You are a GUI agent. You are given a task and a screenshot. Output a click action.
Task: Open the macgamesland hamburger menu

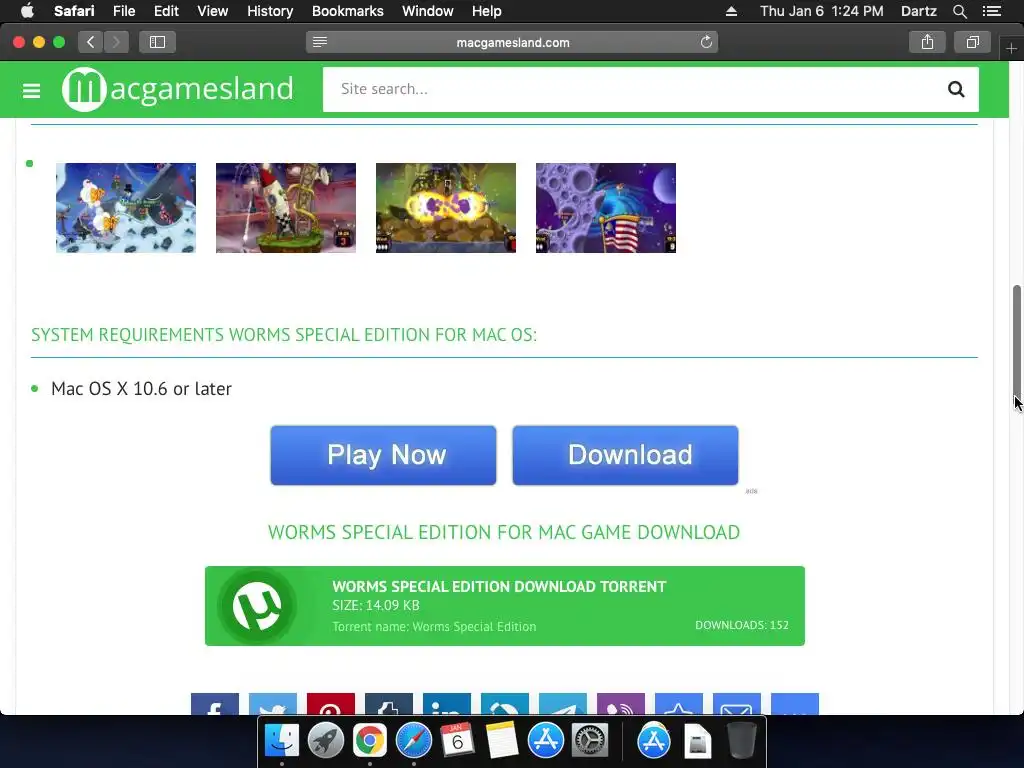31,90
